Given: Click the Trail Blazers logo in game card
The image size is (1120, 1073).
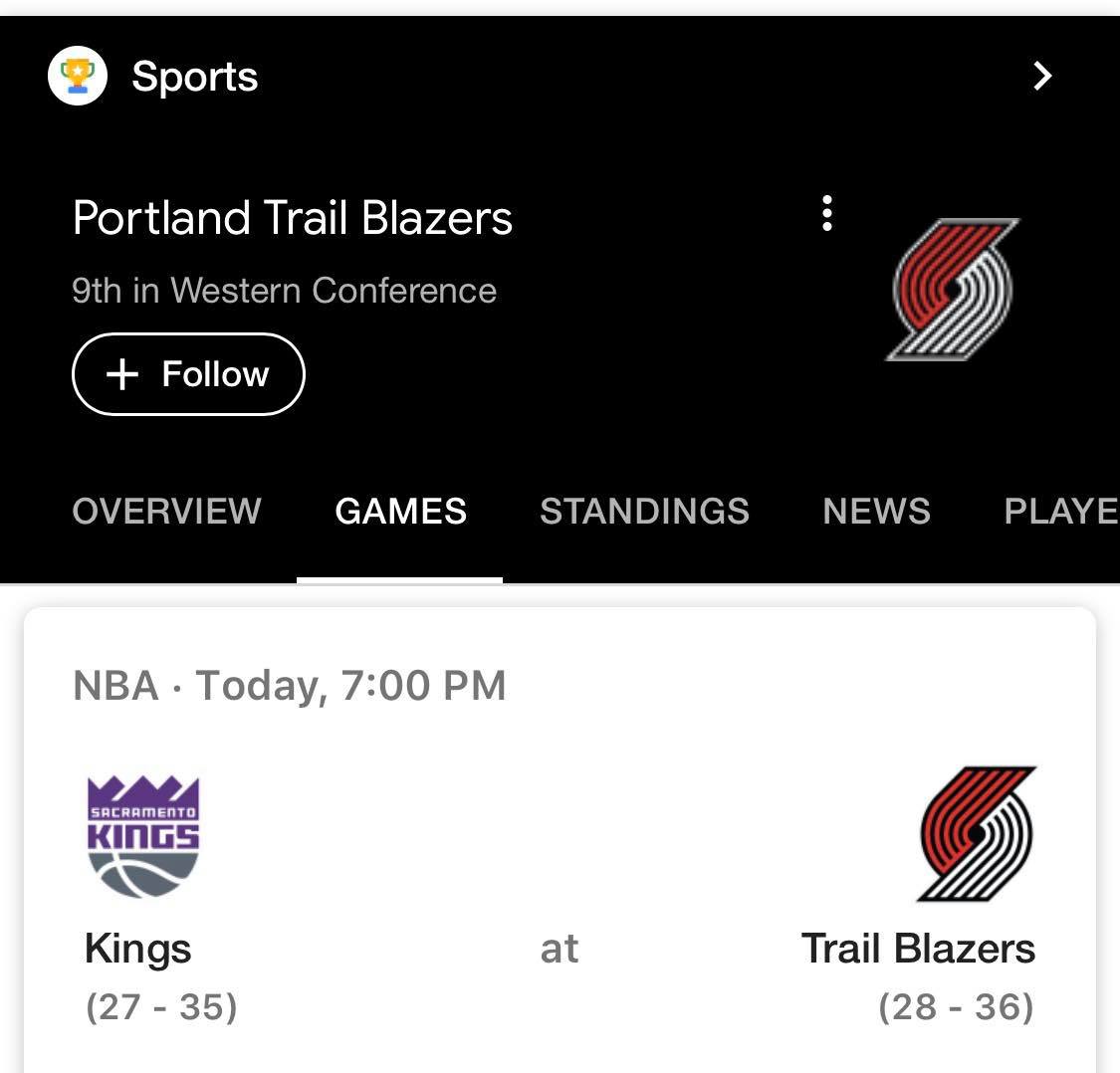Looking at the screenshot, I should 978,834.
